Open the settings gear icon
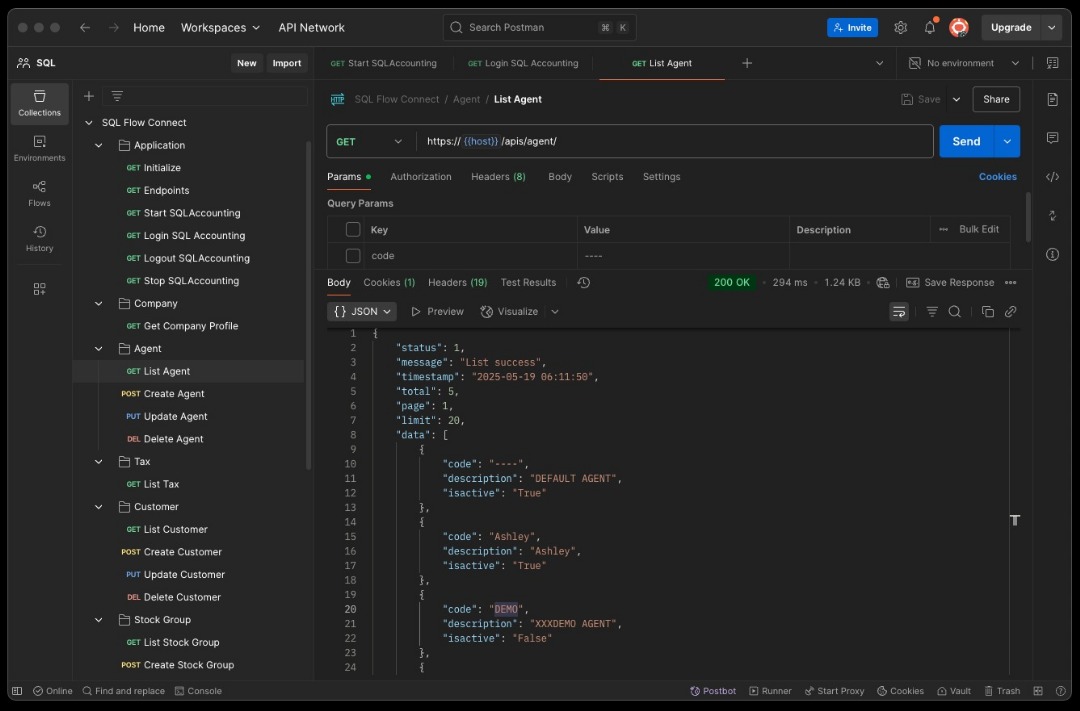The image size is (1080, 711). pyautogui.click(x=900, y=28)
